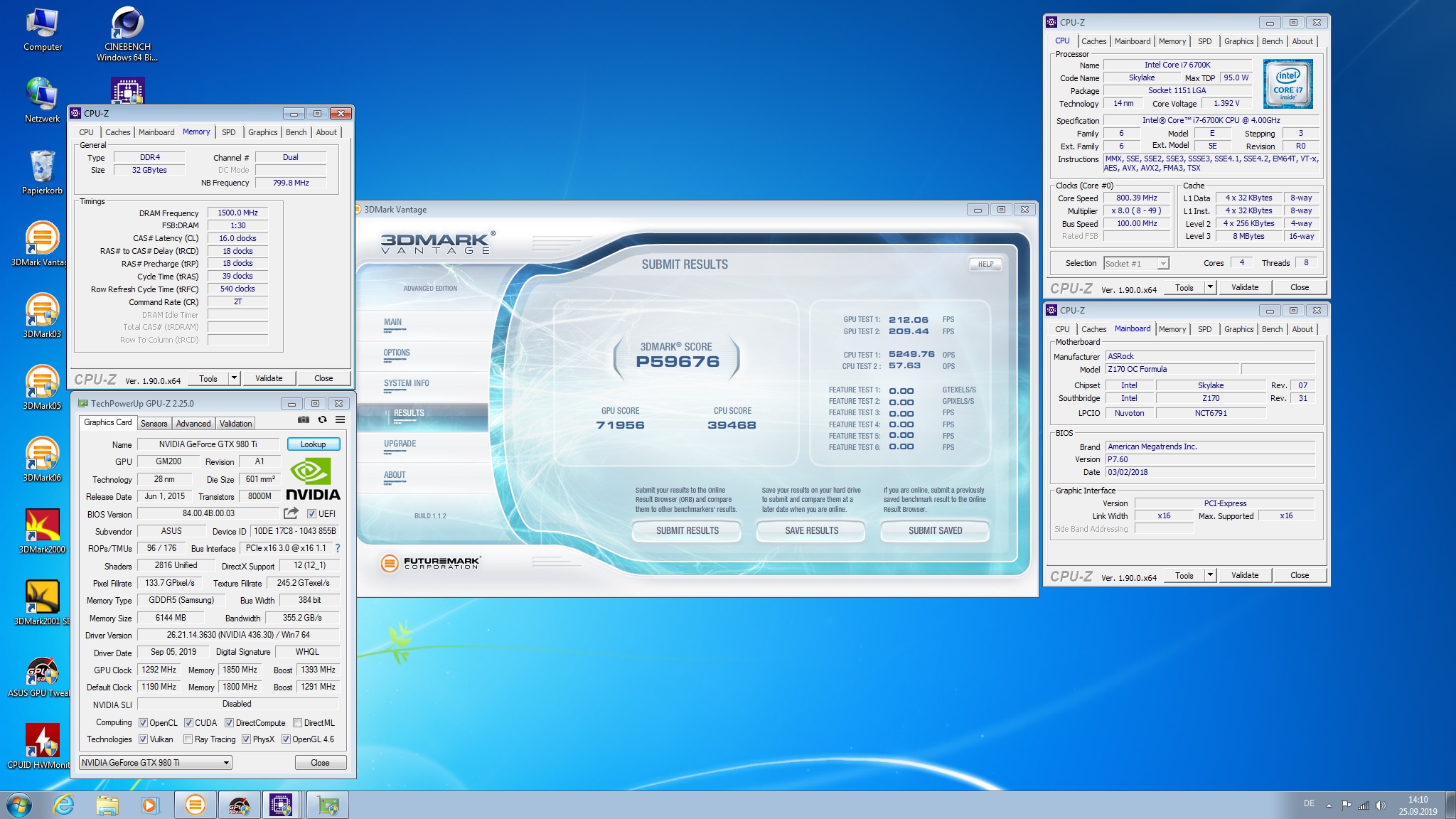This screenshot has width=1456, height=819.
Task: Open the Netzwerk desktop icon
Action: click(43, 100)
